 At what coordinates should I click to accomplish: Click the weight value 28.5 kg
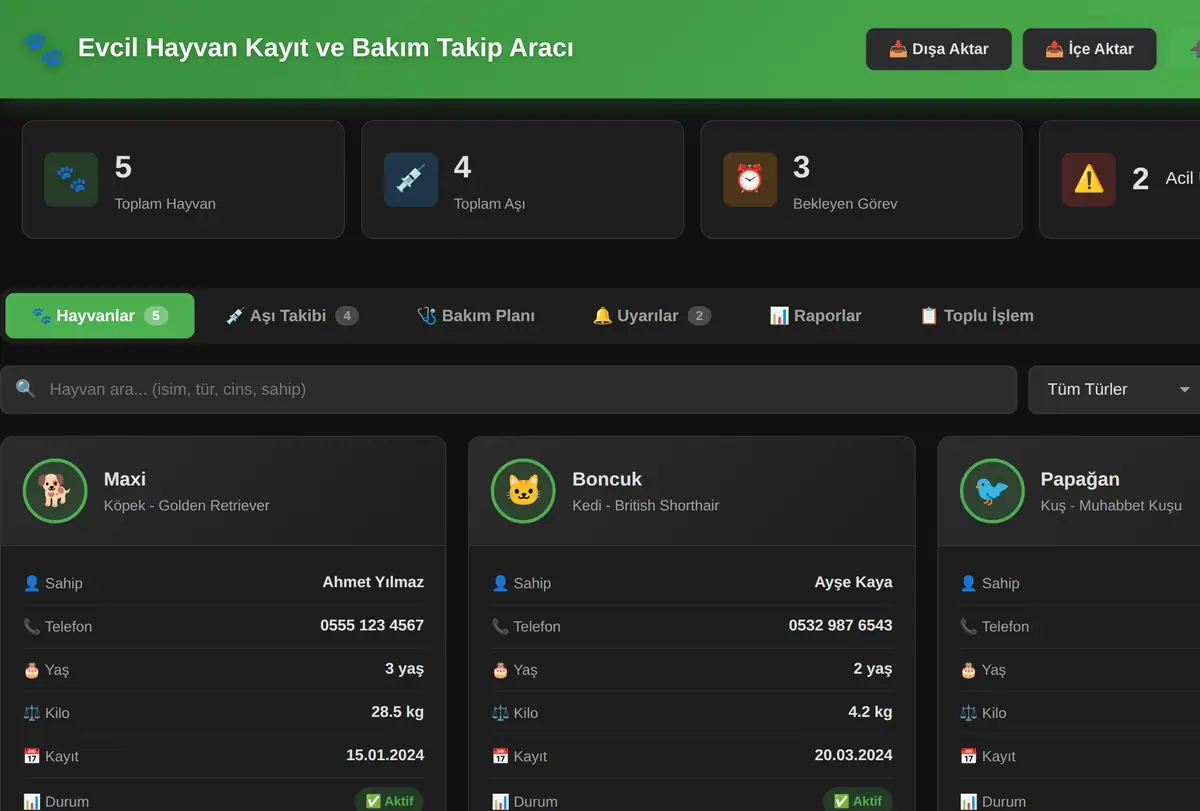click(x=397, y=712)
